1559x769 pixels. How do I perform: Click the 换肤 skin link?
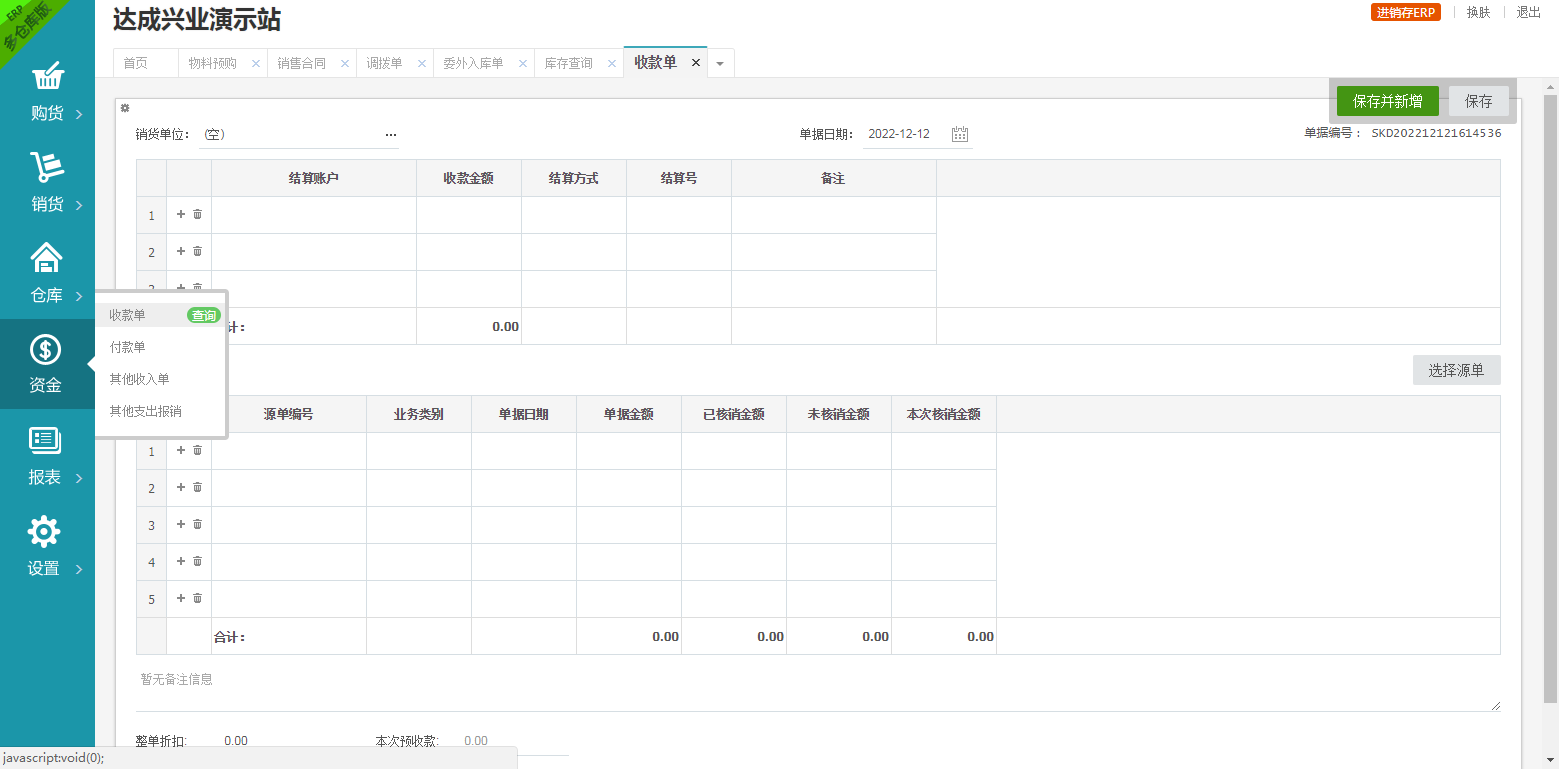pos(1478,12)
